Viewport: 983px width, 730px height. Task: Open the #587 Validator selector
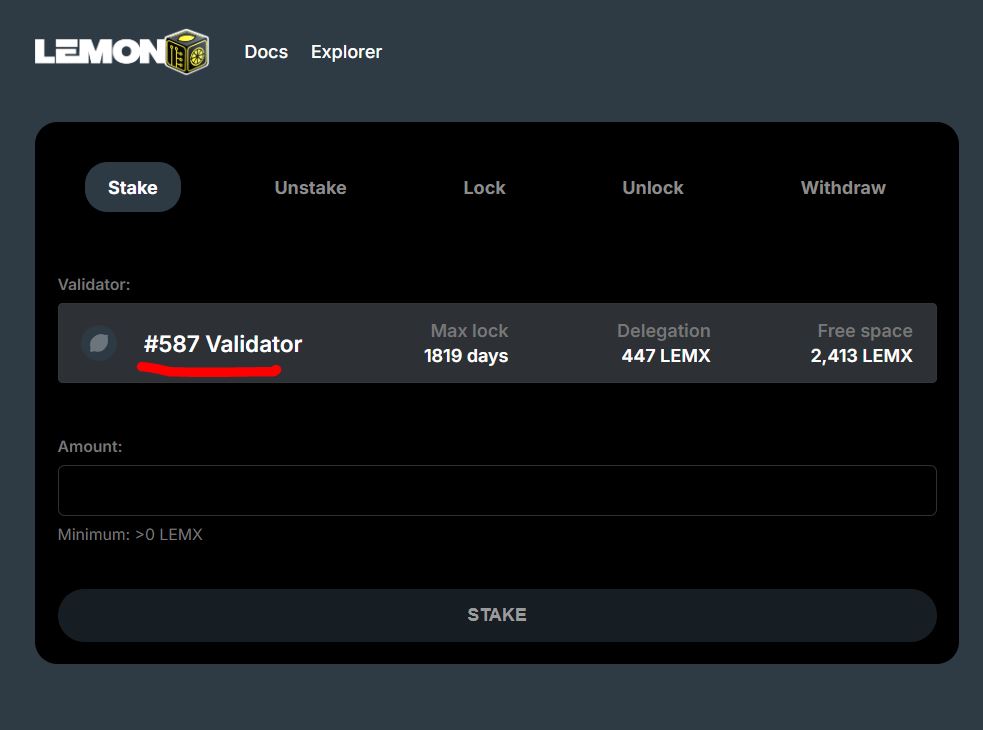coord(497,343)
